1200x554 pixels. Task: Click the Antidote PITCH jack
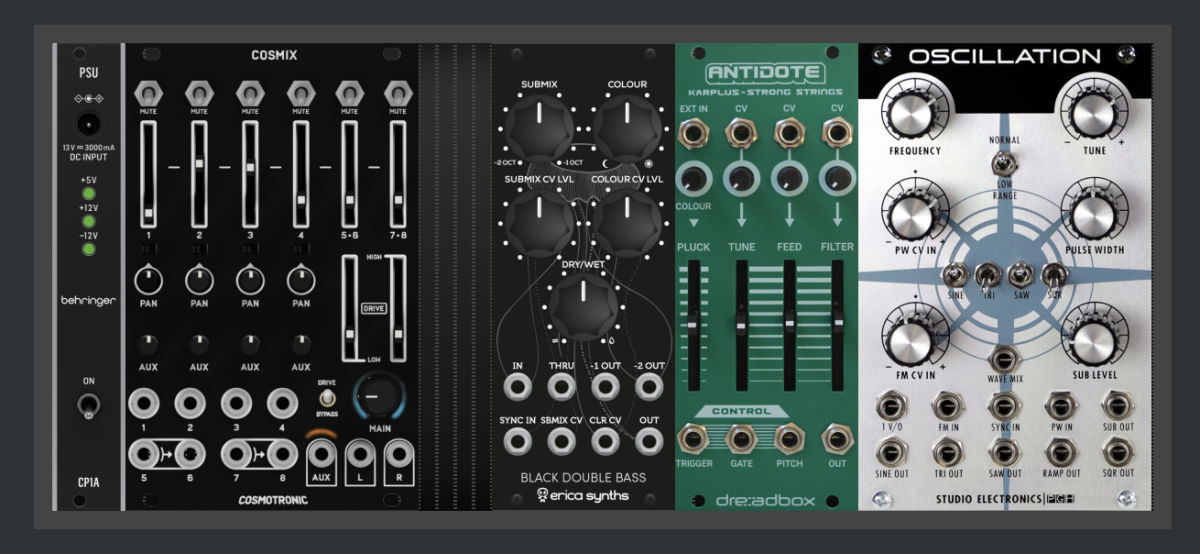(789, 438)
